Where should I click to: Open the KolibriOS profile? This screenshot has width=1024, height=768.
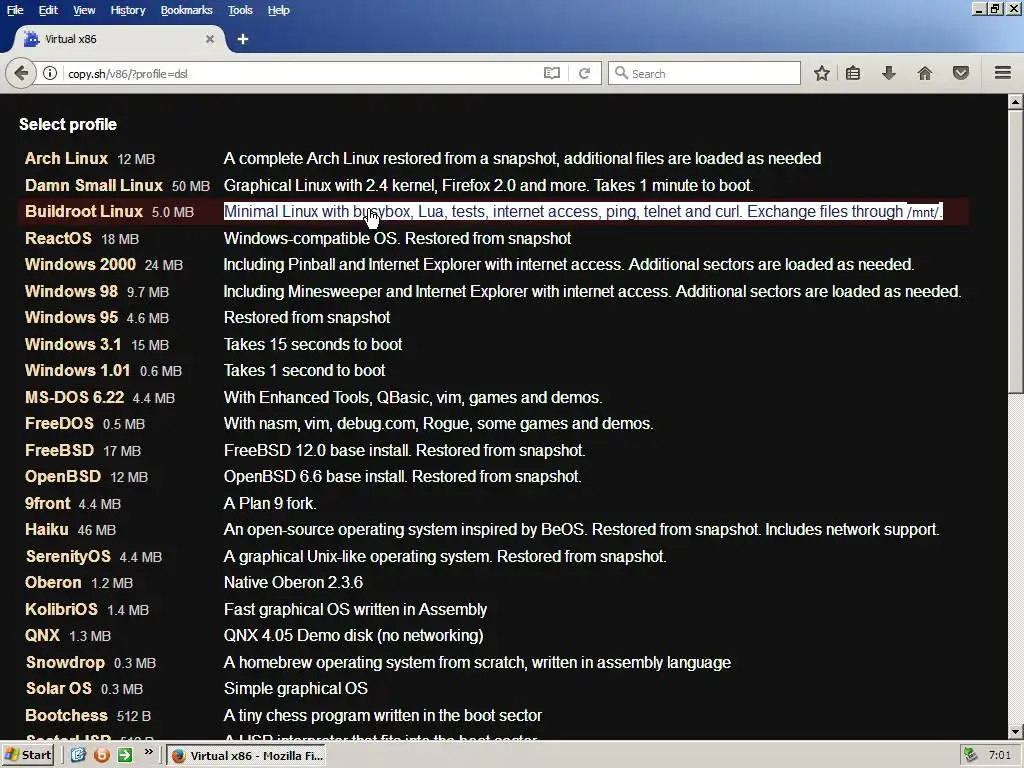61,609
